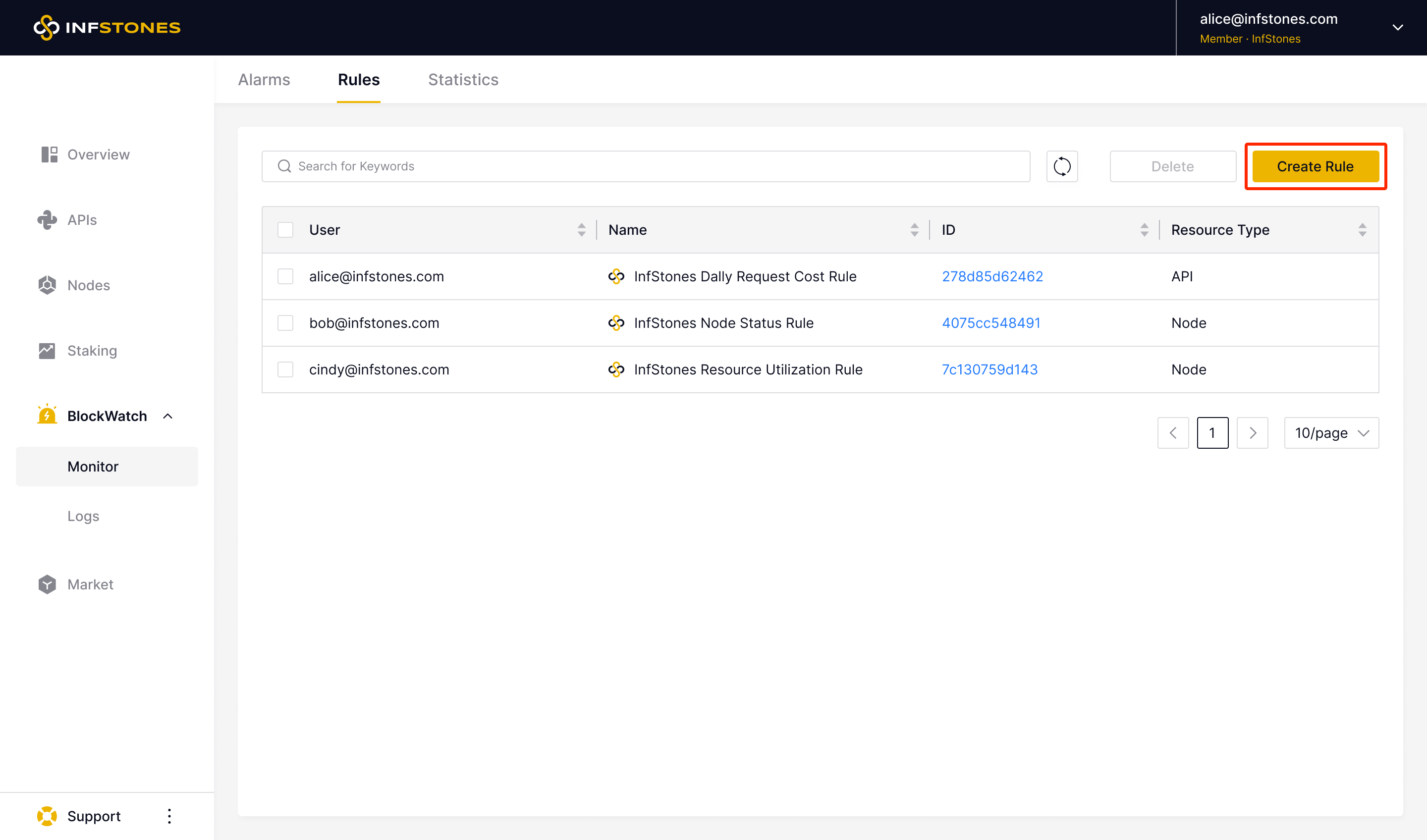Click the InfStones logo in header
Image resolution: width=1427 pixels, height=840 pixels.
(x=107, y=28)
